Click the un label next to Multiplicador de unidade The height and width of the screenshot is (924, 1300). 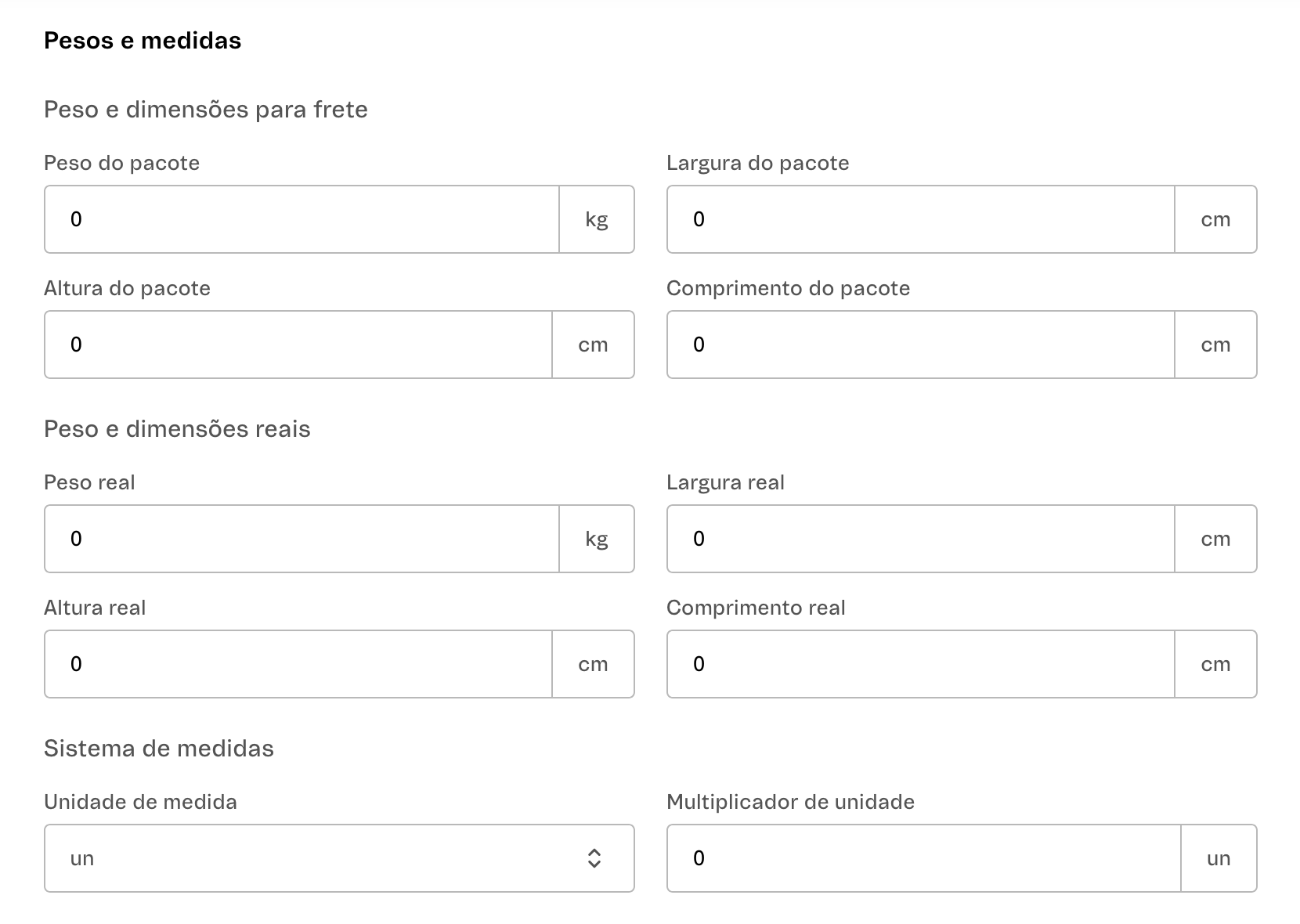pyautogui.click(x=1217, y=858)
